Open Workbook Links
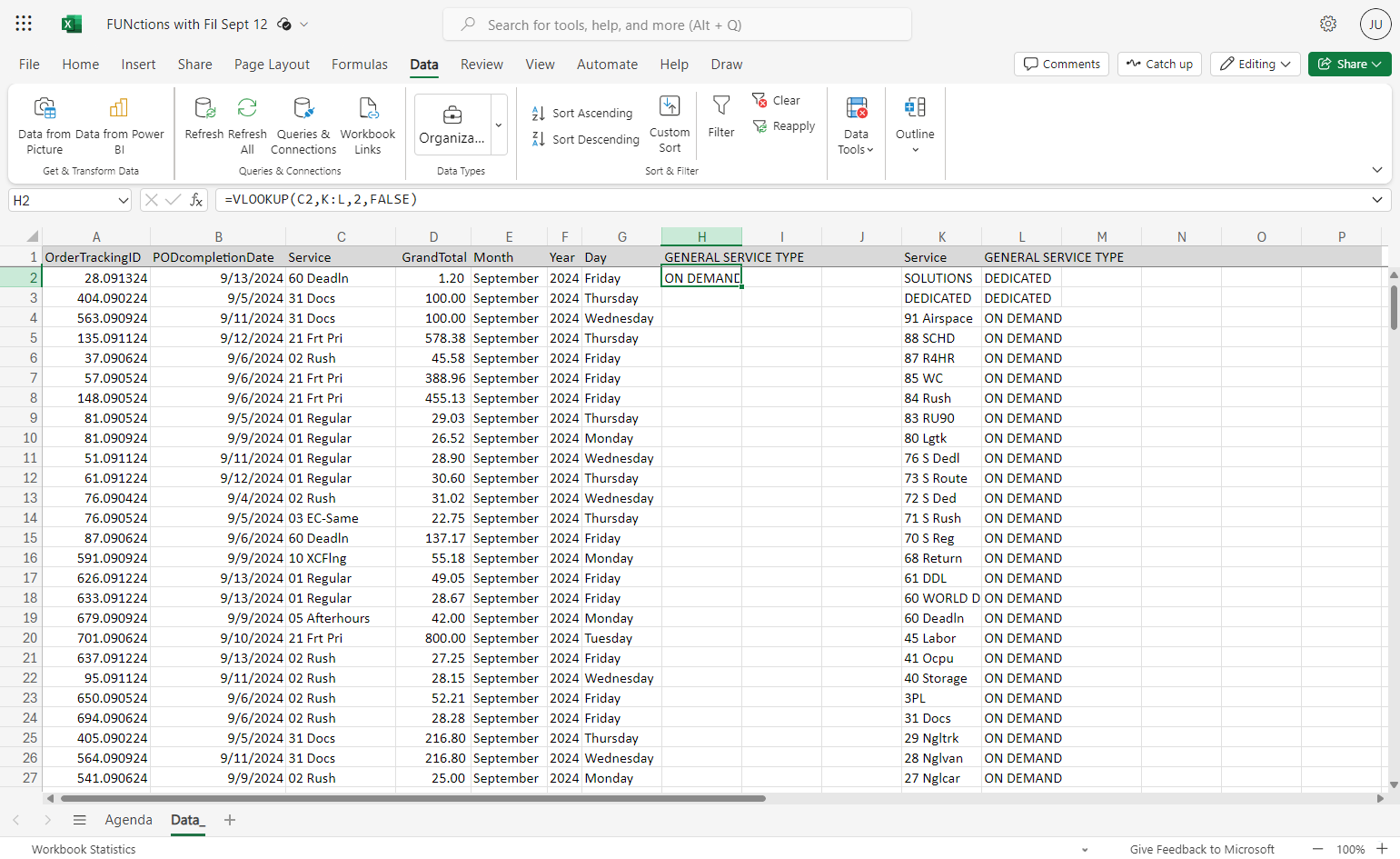The height and width of the screenshot is (859, 1400). [368, 125]
